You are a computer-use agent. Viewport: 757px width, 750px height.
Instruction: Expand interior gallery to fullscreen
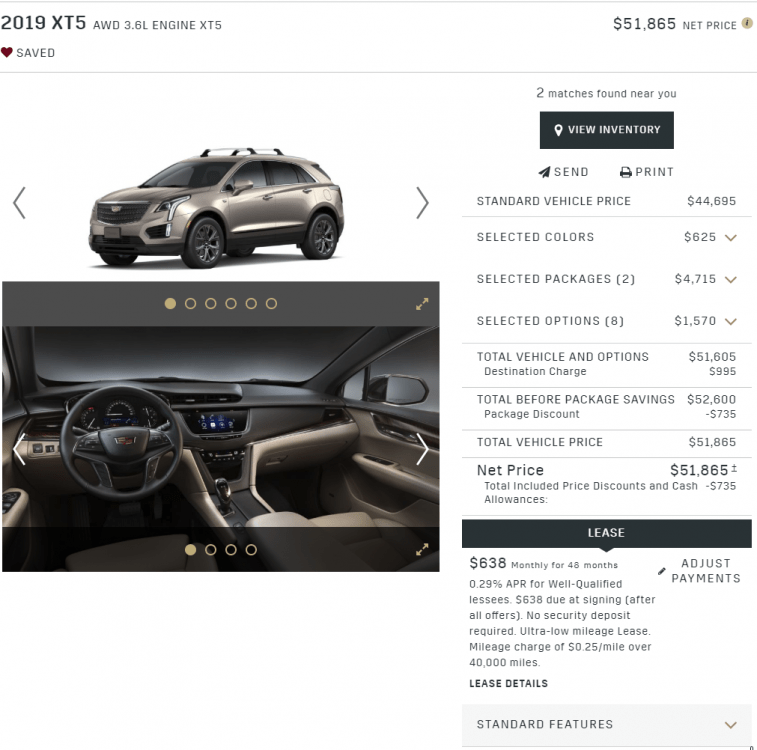[422, 549]
